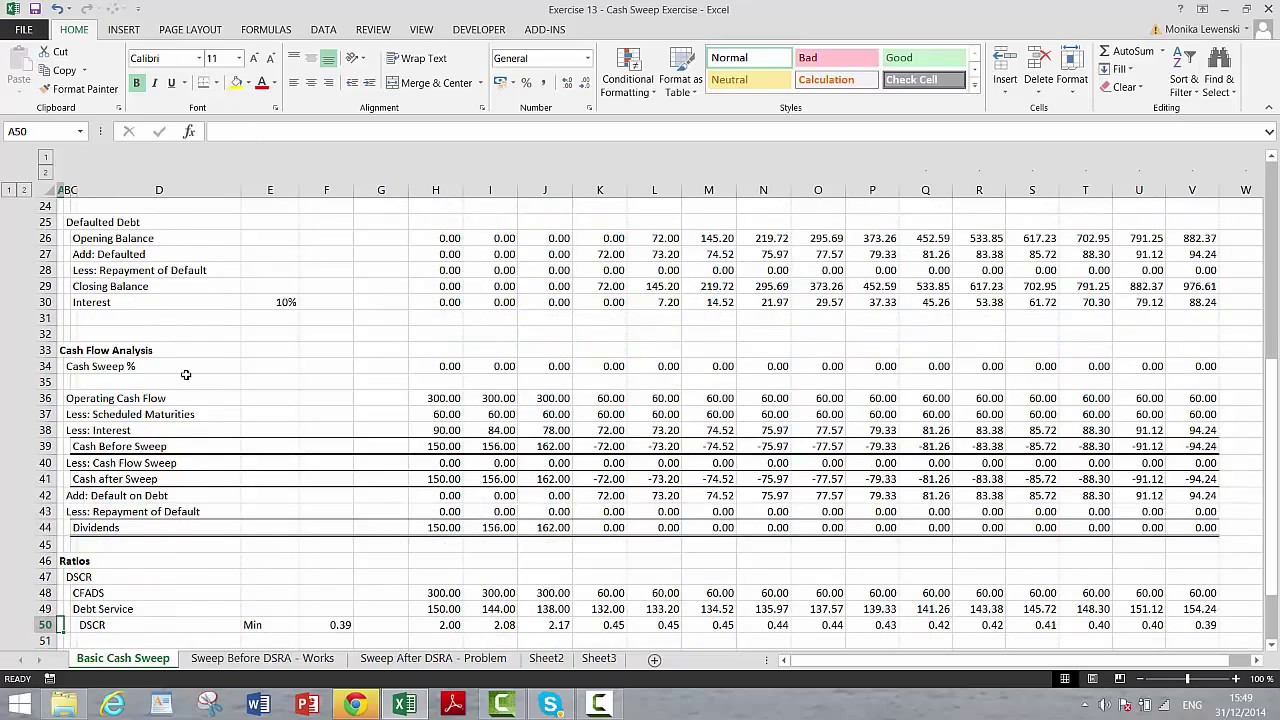Viewport: 1280px width, 720px height.
Task: Open Sort & Filter menu
Action: (1183, 72)
